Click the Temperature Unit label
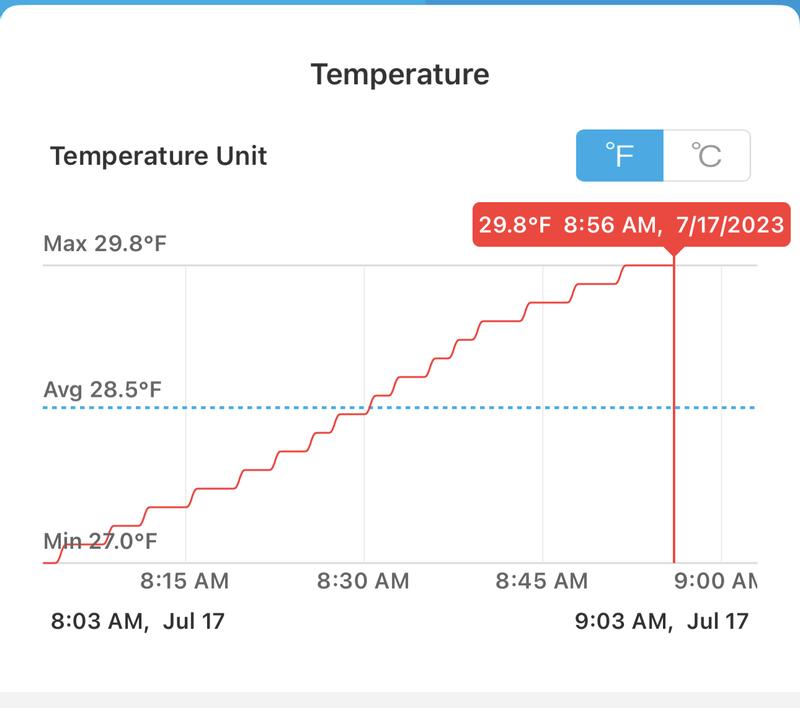This screenshot has height=708, width=800. coord(159,156)
